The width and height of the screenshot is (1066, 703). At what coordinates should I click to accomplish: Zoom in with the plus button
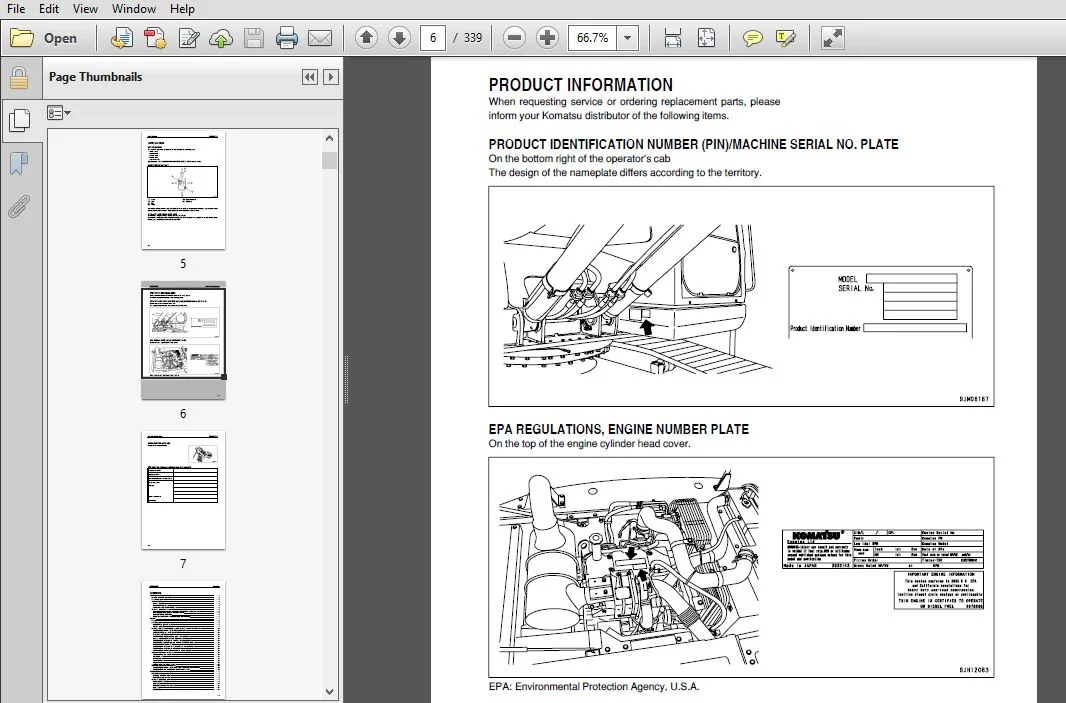(547, 38)
